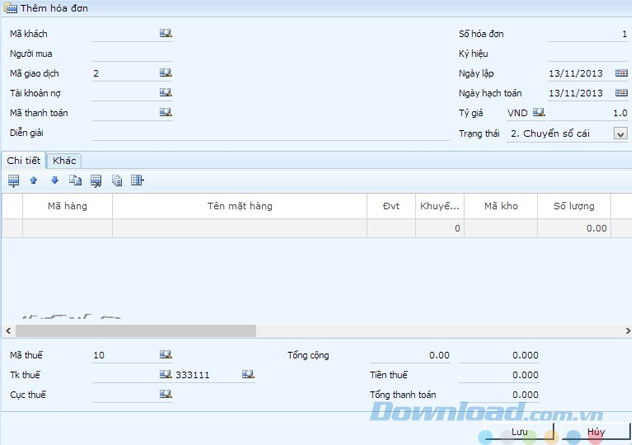Move row up with the up arrow
Screen dimensions: 632x445
coord(33,181)
